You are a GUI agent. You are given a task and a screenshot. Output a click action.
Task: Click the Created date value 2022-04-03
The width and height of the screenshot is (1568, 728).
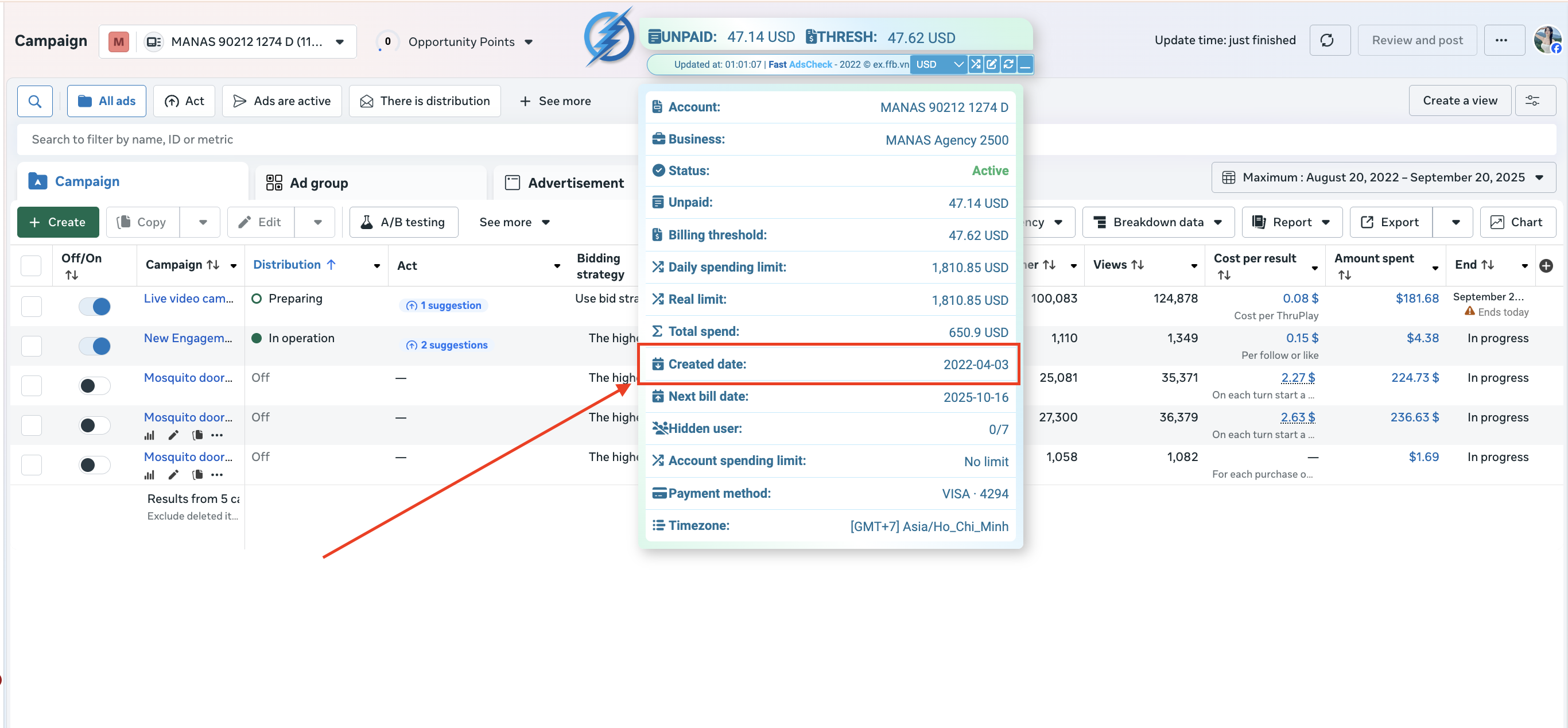(x=976, y=365)
